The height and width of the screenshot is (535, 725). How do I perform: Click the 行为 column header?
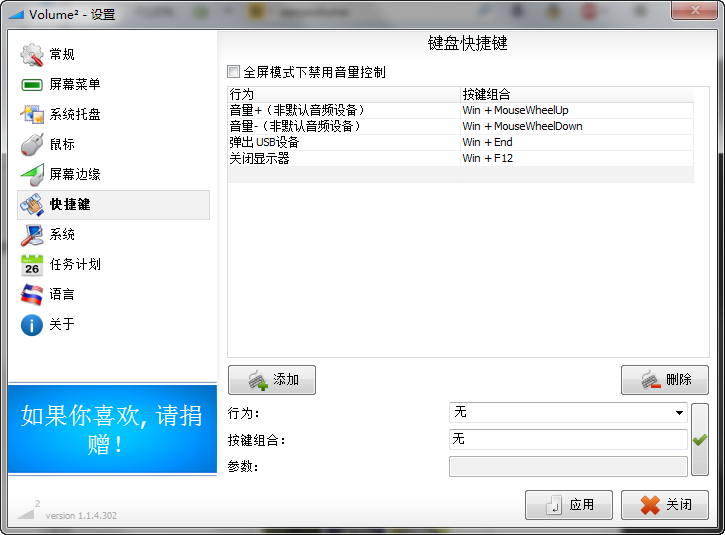click(344, 94)
